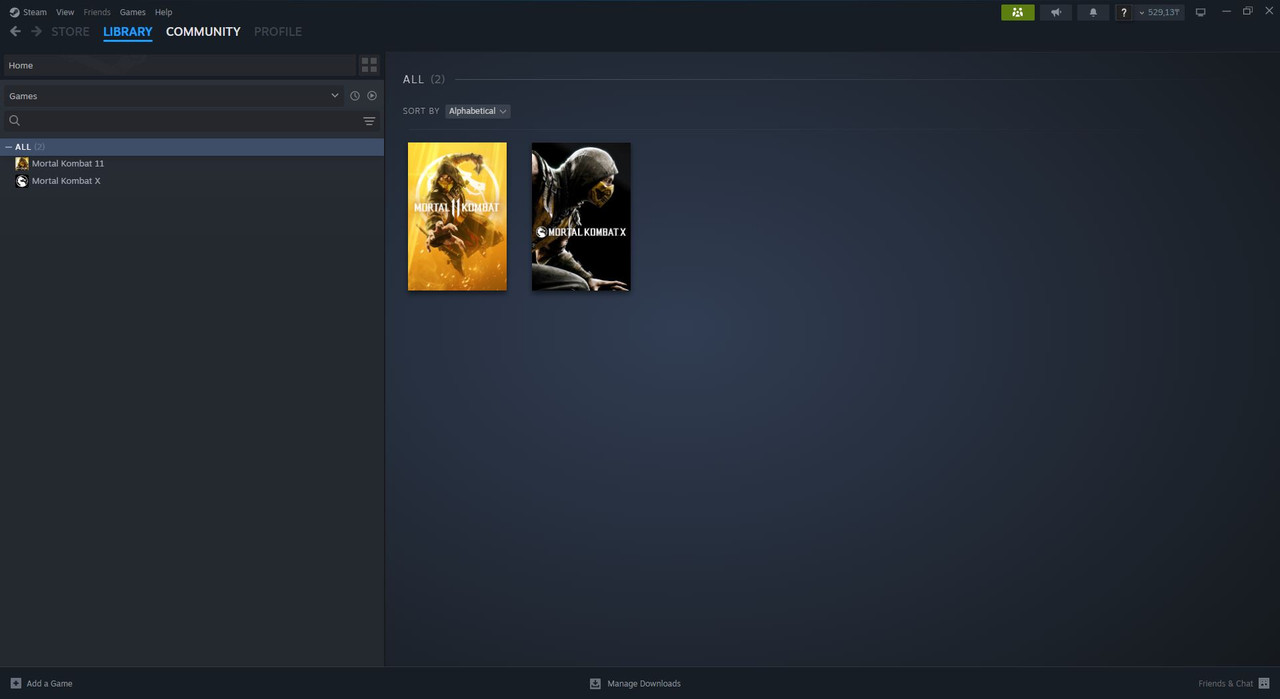Click the Steam logo menu

click(28, 12)
